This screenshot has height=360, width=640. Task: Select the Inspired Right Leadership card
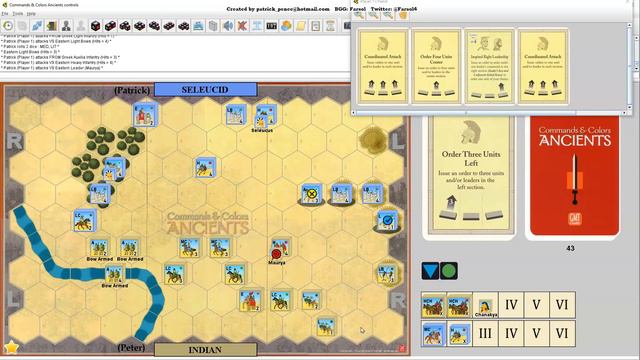point(489,66)
